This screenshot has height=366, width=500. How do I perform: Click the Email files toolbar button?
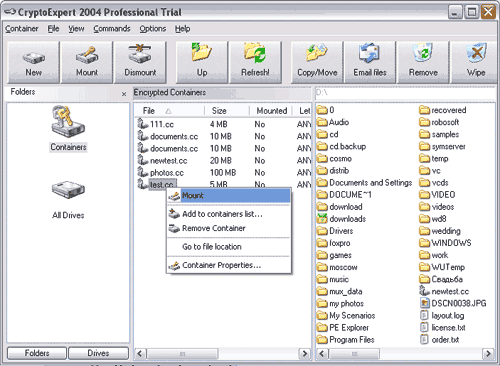[x=370, y=62]
